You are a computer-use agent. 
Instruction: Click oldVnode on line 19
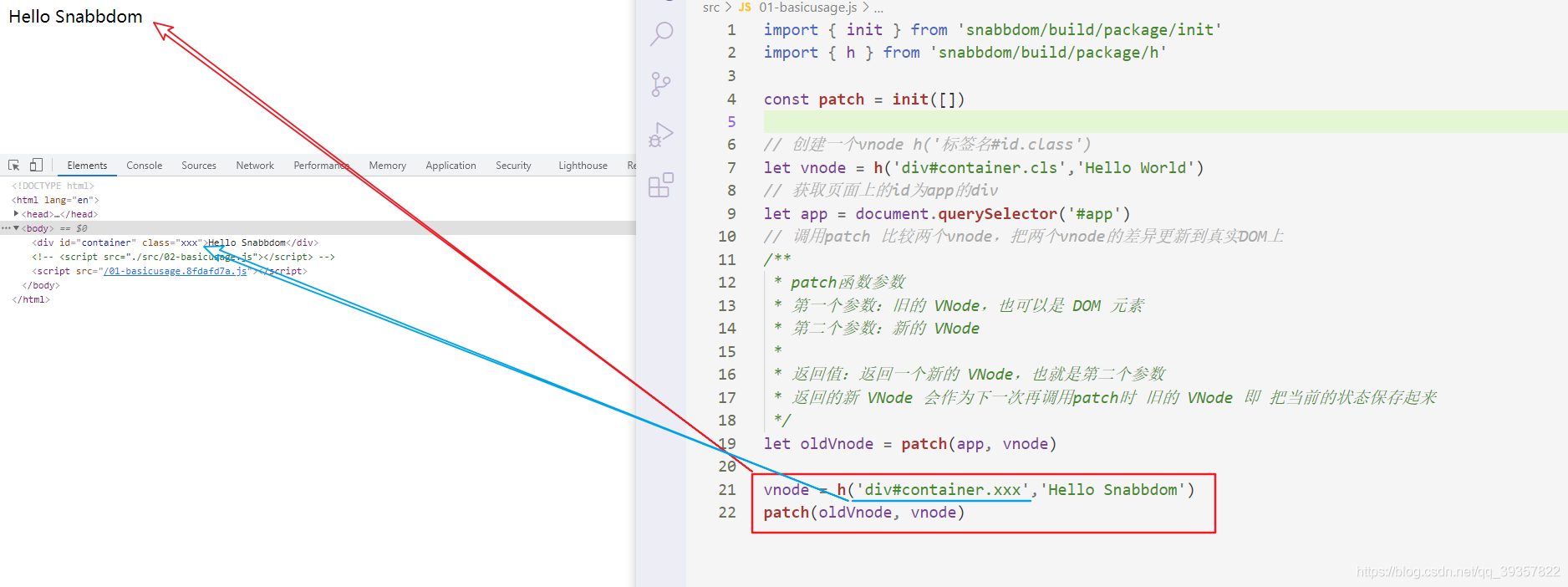pos(837,444)
